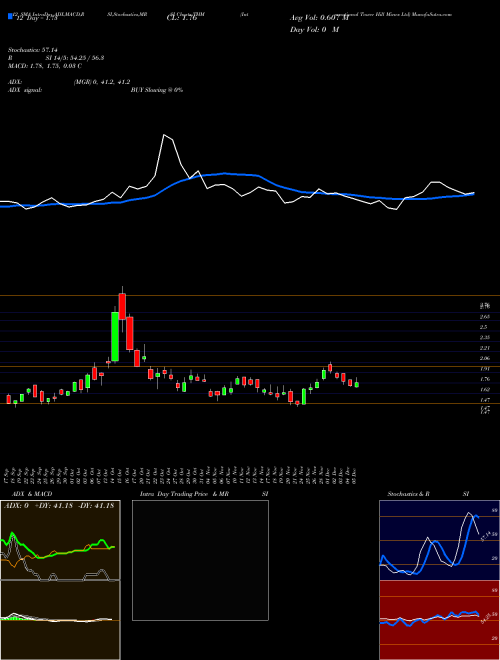500x660 pixels.
Task: Click the 1.62 price axis label
Action: (x=484, y=390)
